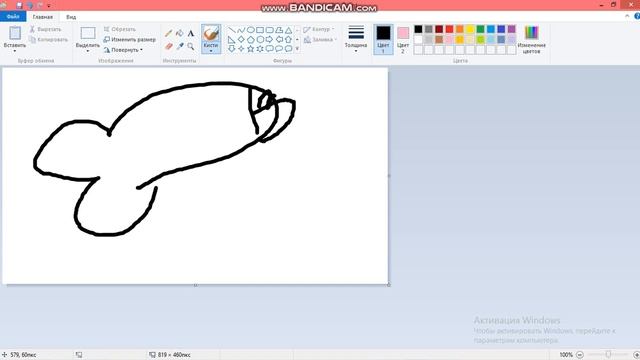Select the four-point star shape
Image resolution: width=640 pixels, height=360 pixels.
point(241,49)
